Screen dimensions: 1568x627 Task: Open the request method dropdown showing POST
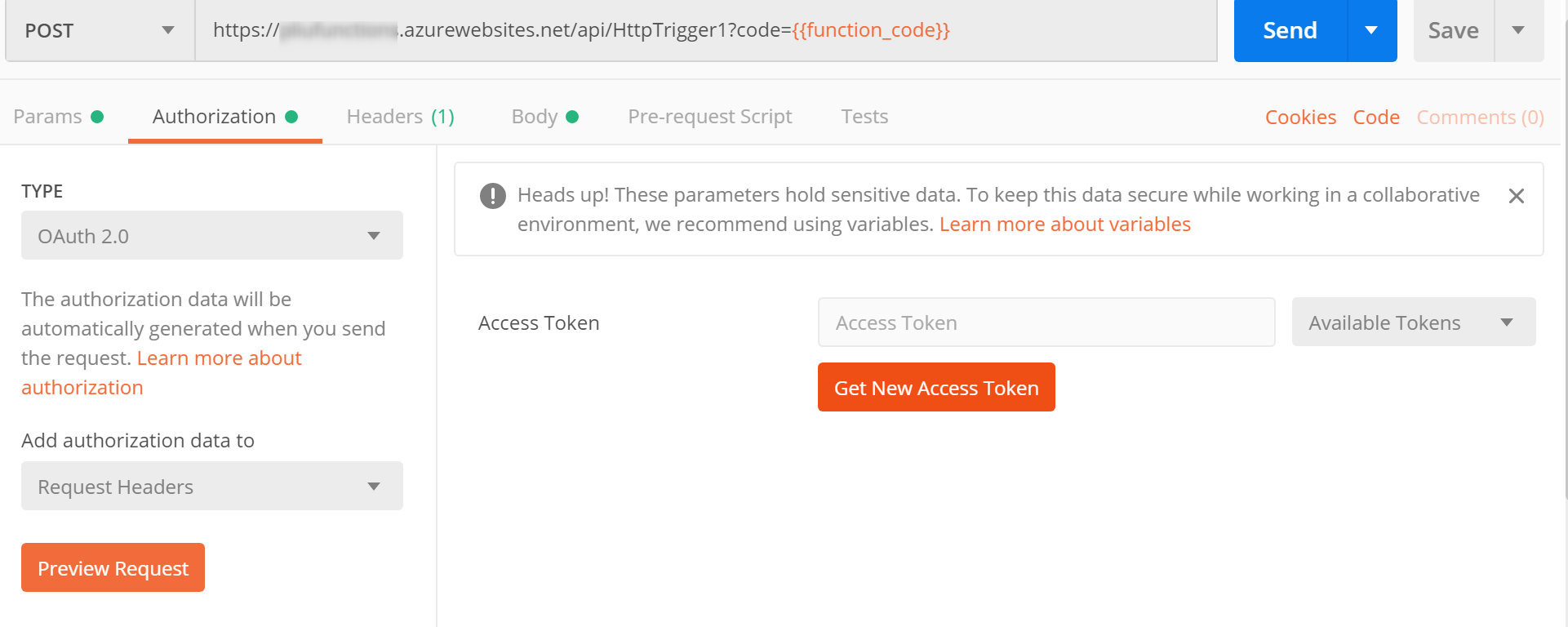click(x=98, y=30)
